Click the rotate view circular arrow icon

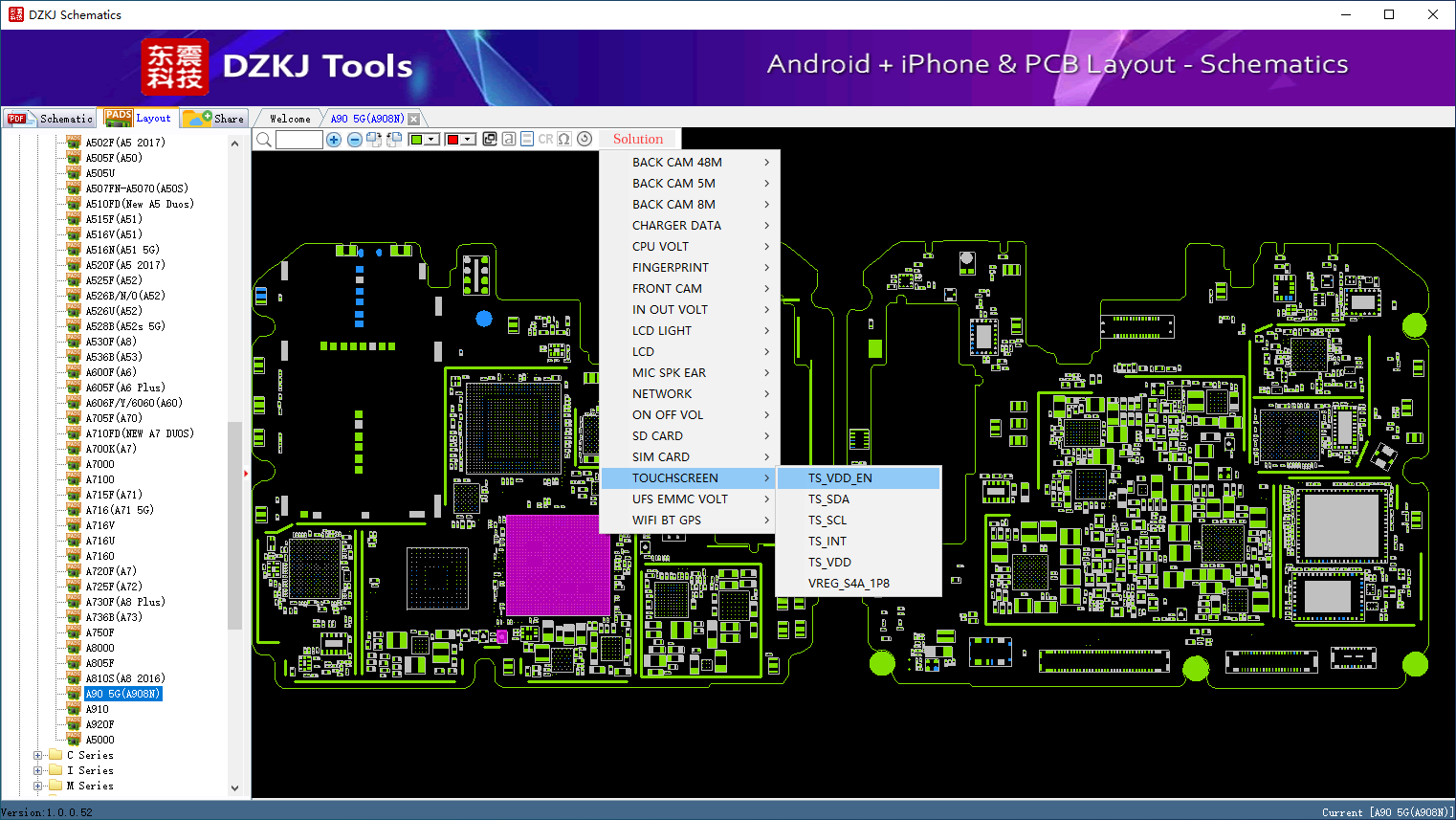[x=585, y=139]
